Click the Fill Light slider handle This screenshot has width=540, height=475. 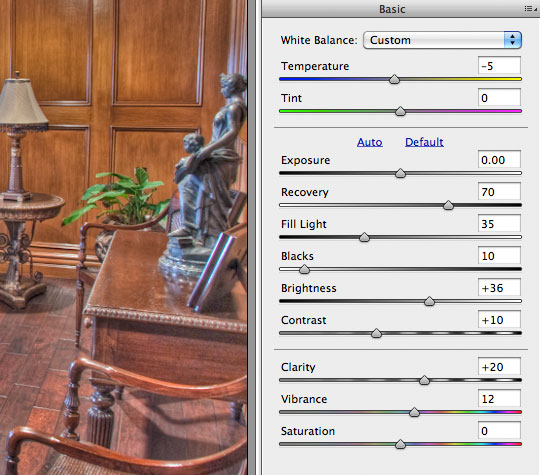(x=364, y=237)
